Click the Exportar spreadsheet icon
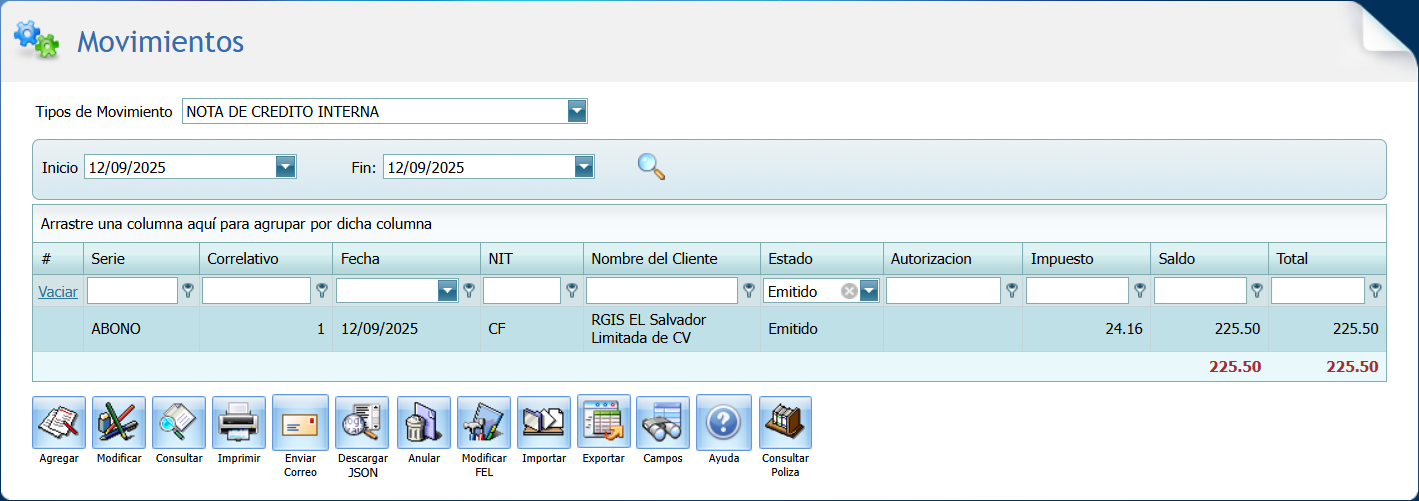1419x501 pixels. 604,423
